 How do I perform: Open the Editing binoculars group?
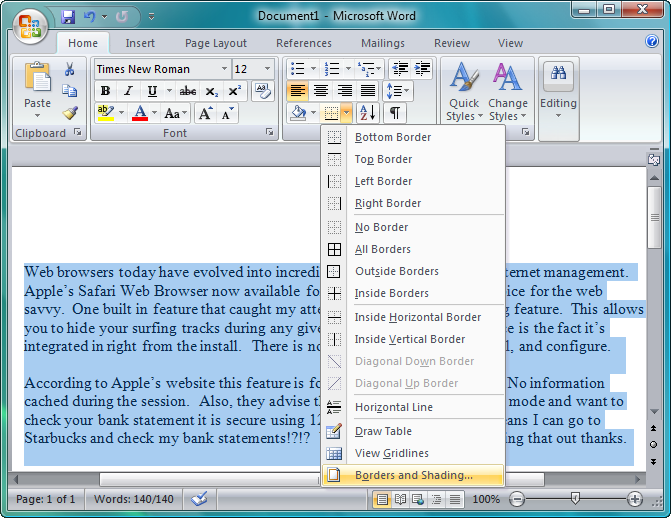[558, 75]
